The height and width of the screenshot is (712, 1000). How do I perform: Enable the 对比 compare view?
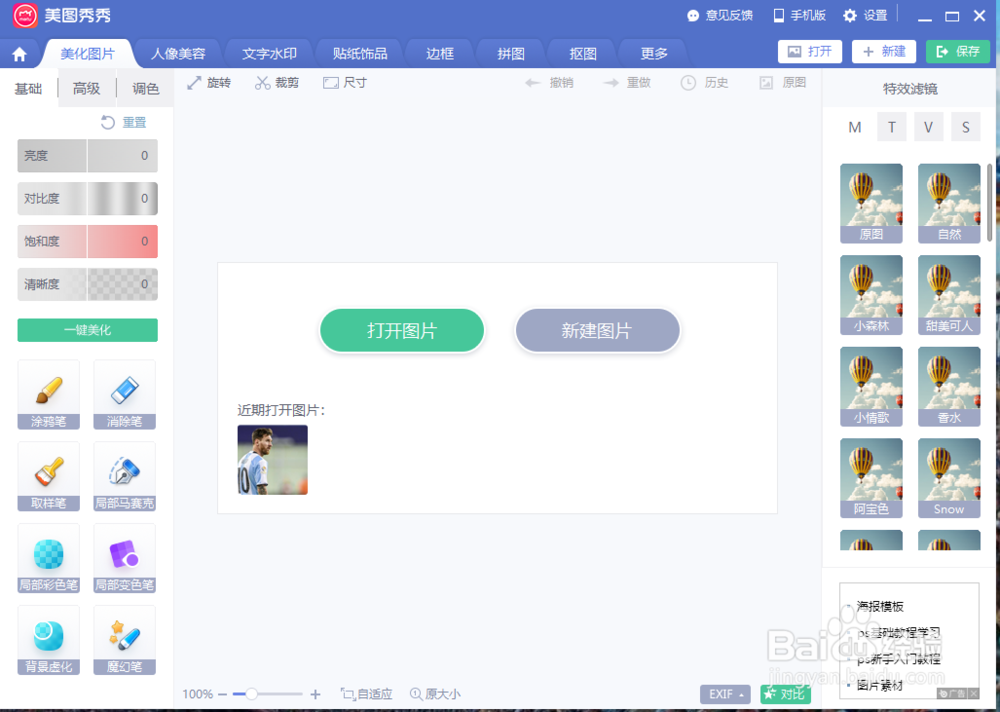tap(786, 693)
